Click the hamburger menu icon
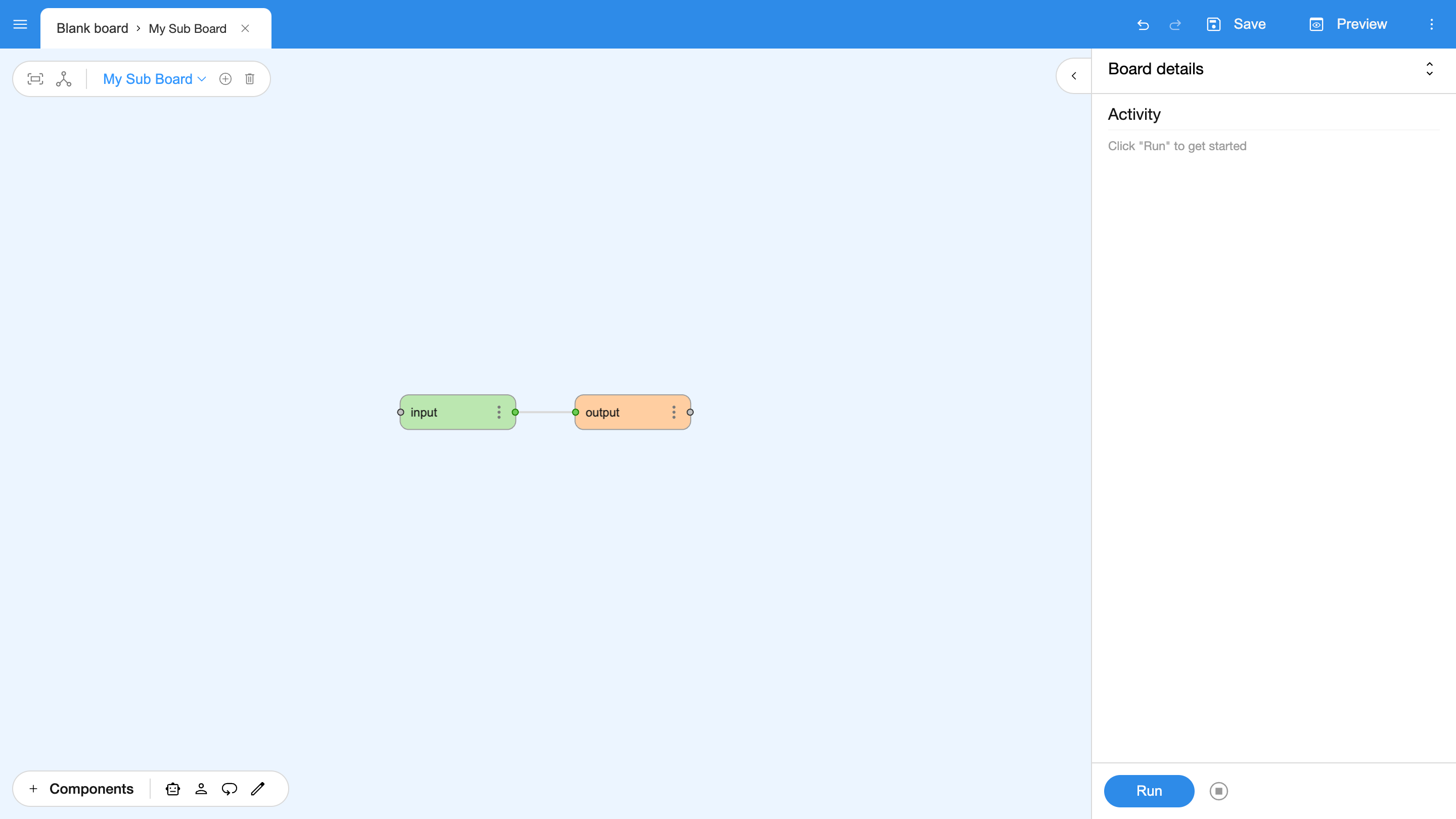The height and width of the screenshot is (819, 1456). point(20,24)
